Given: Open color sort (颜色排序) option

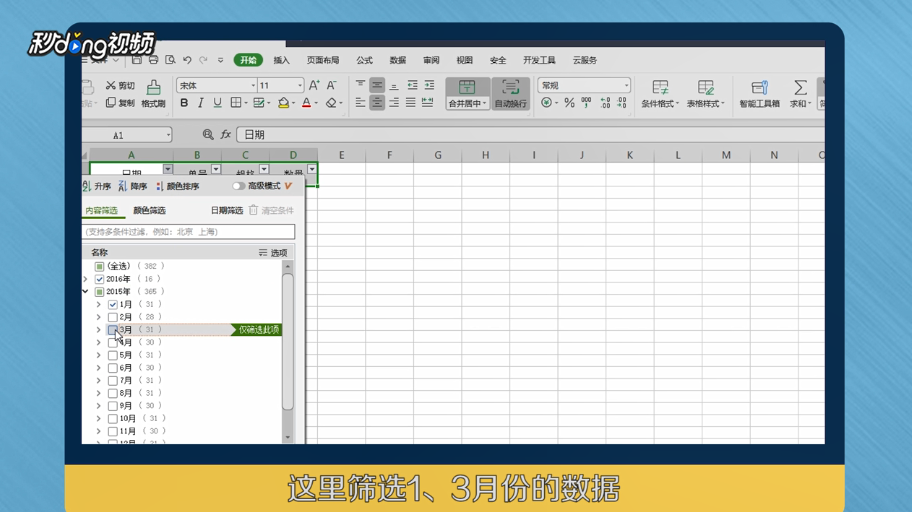Looking at the screenshot, I should click(x=177, y=186).
